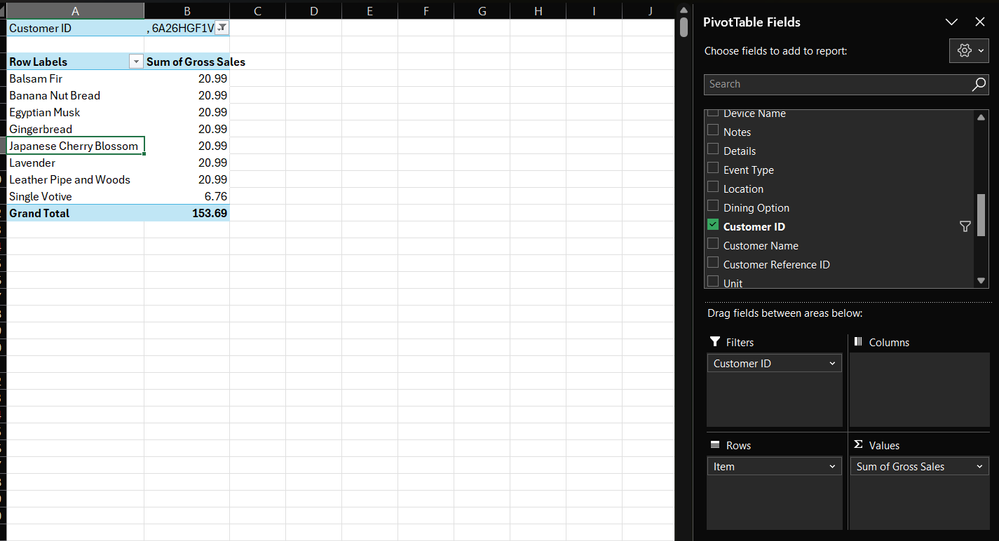Tick the Location field checkbox
999x541 pixels.
coord(713,188)
